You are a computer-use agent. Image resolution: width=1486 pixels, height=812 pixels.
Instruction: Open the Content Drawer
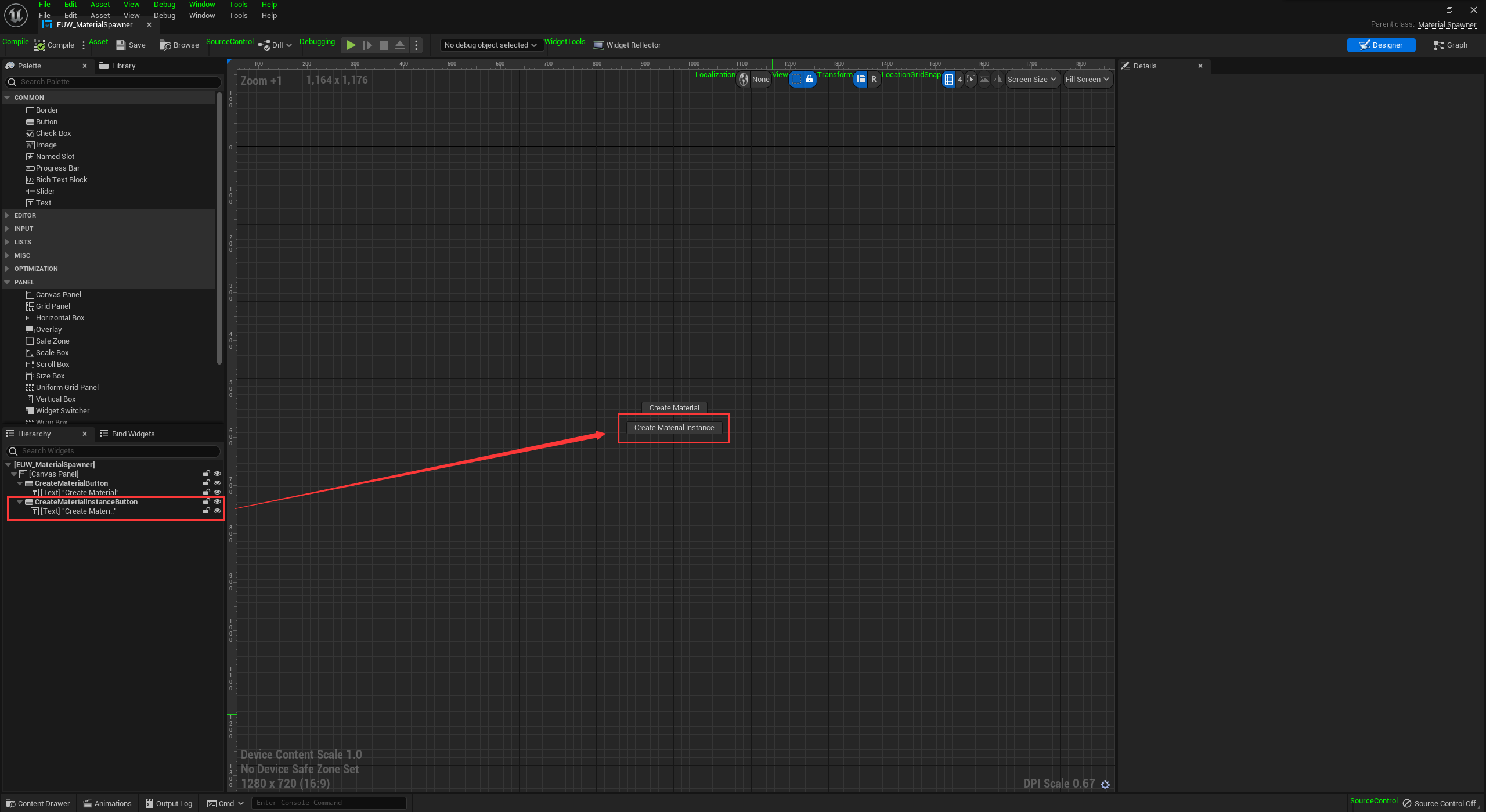[x=38, y=803]
